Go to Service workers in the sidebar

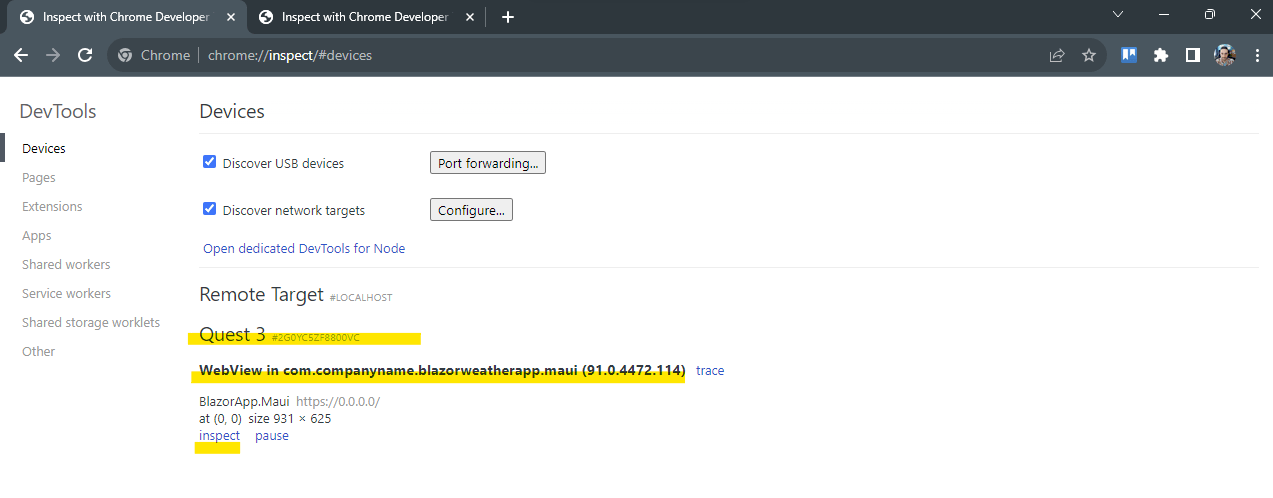(66, 293)
